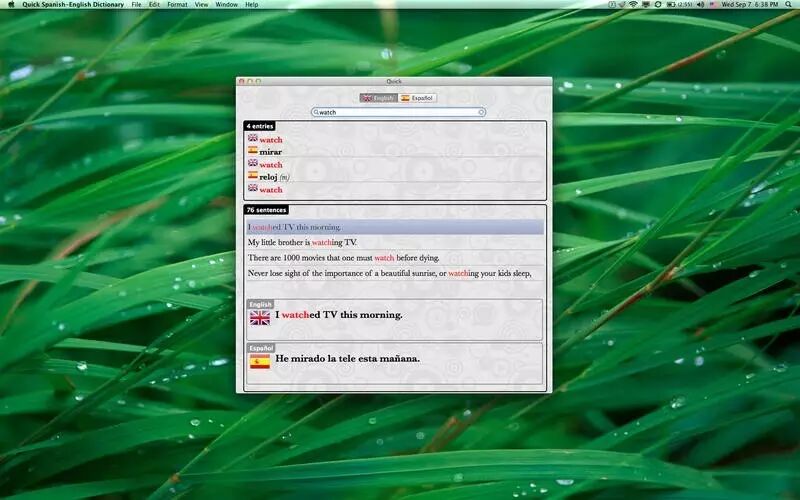The width and height of the screenshot is (800, 500).
Task: Select the 'watch' entry directly above 'mirar'
Action: tap(271, 140)
